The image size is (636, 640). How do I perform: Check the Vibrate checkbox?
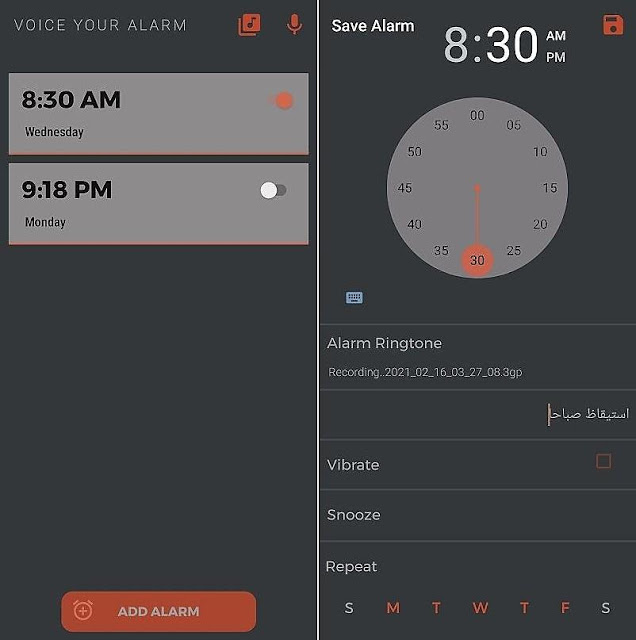tap(603, 461)
